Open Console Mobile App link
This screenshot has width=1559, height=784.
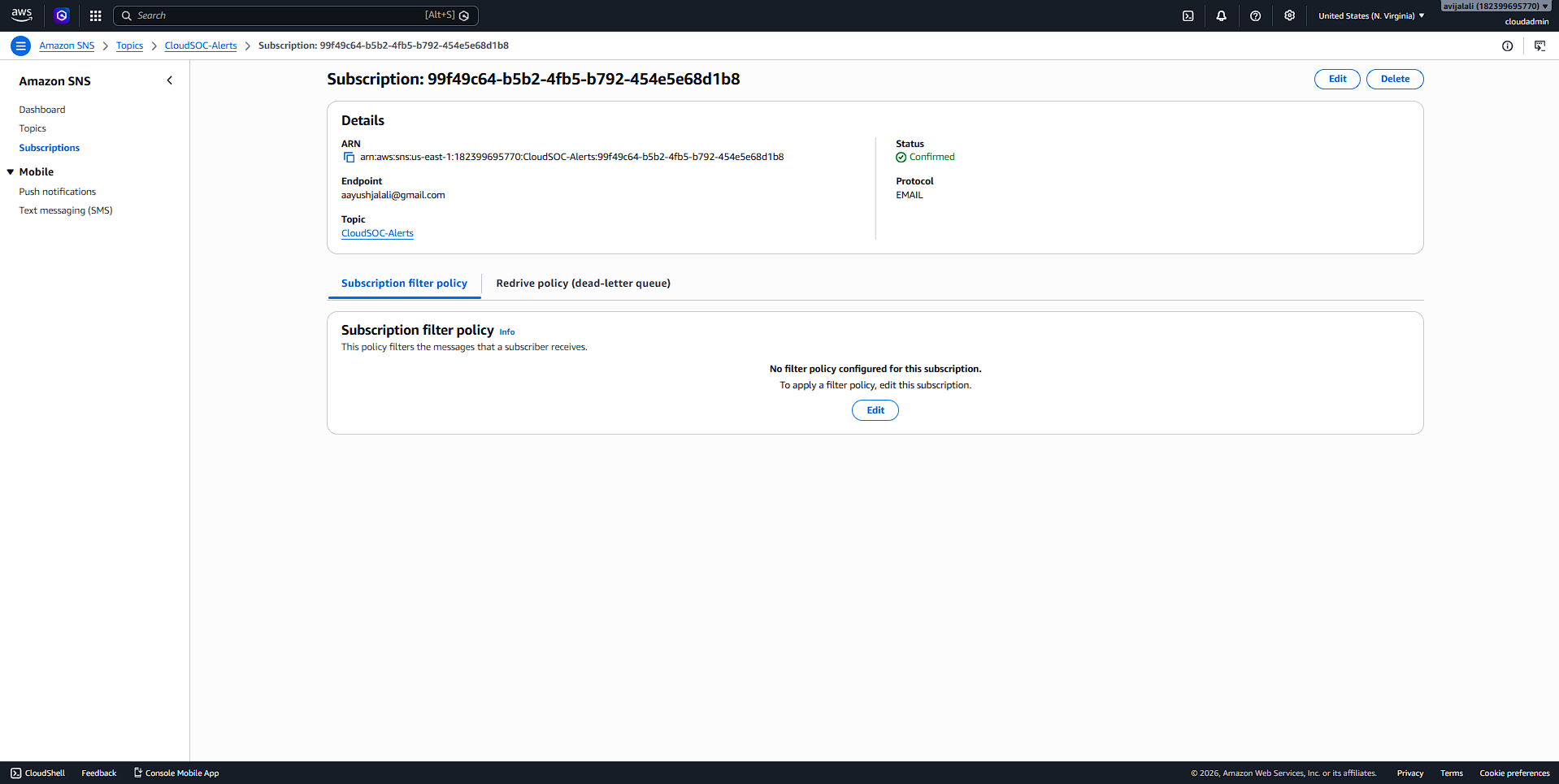(176, 773)
